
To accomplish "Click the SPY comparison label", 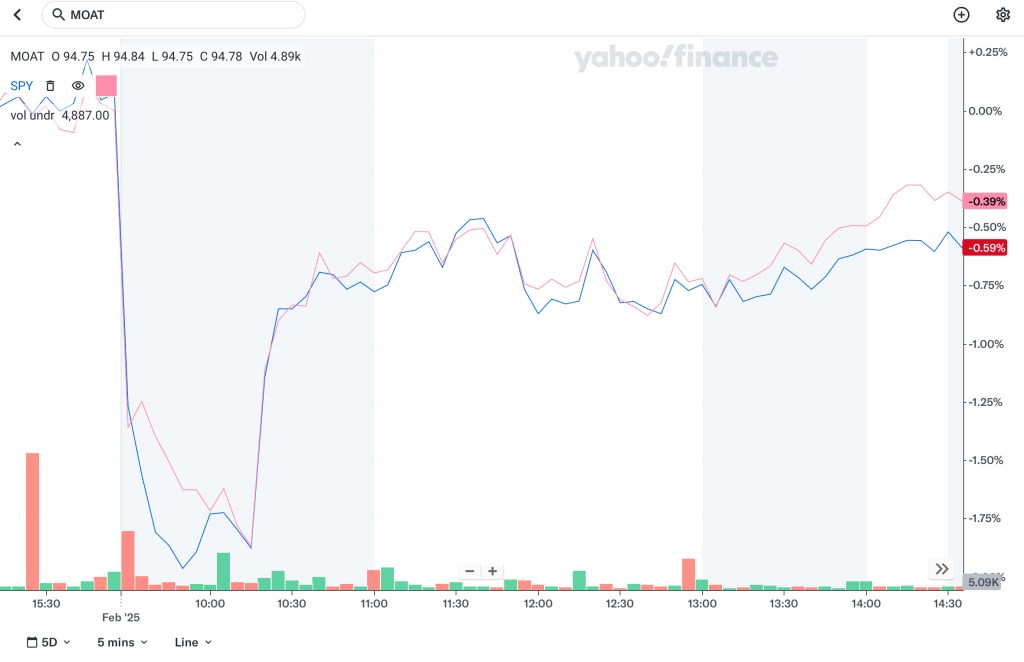I will coord(22,86).
